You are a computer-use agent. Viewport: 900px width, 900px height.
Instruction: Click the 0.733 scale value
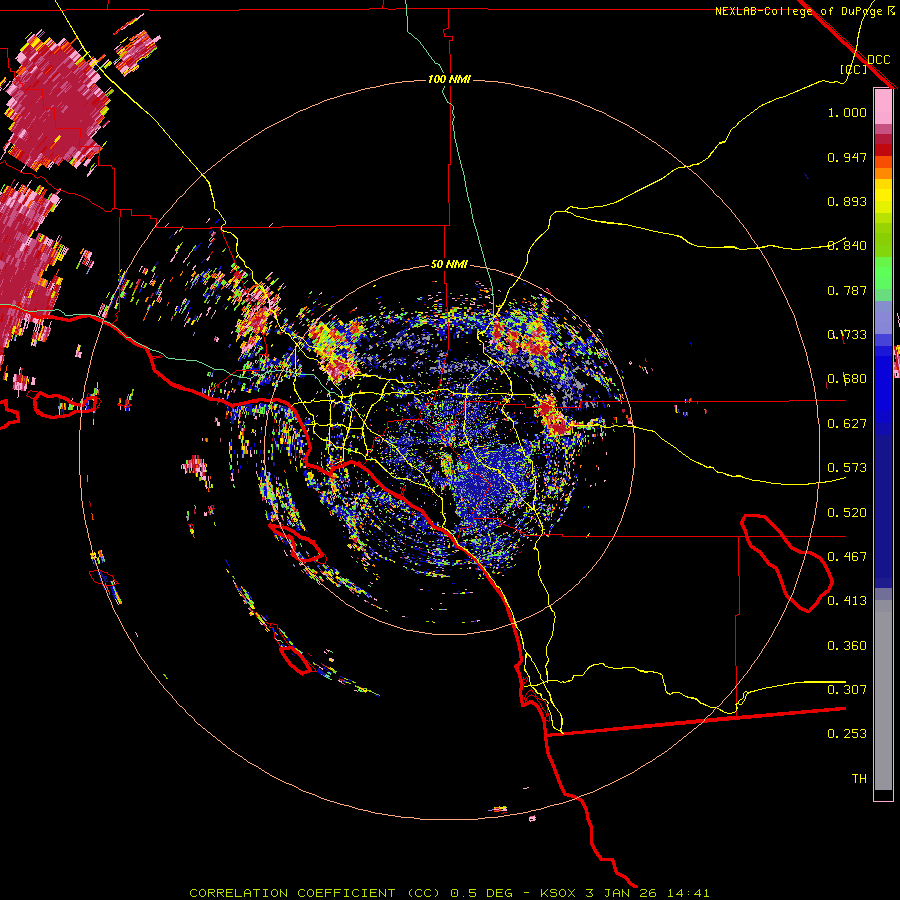847,335
